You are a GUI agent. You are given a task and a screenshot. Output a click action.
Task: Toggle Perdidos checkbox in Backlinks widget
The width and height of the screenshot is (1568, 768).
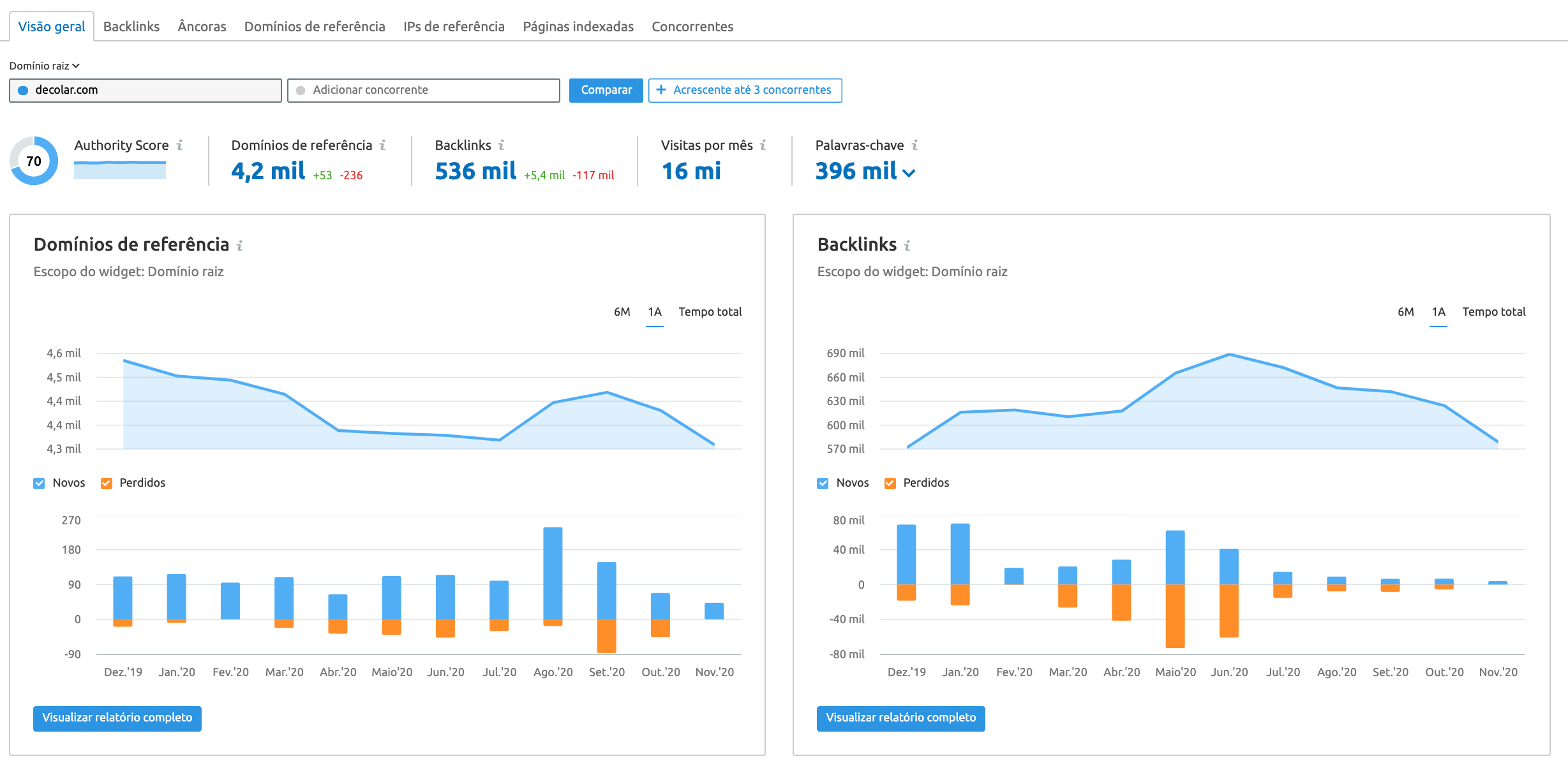coord(890,484)
